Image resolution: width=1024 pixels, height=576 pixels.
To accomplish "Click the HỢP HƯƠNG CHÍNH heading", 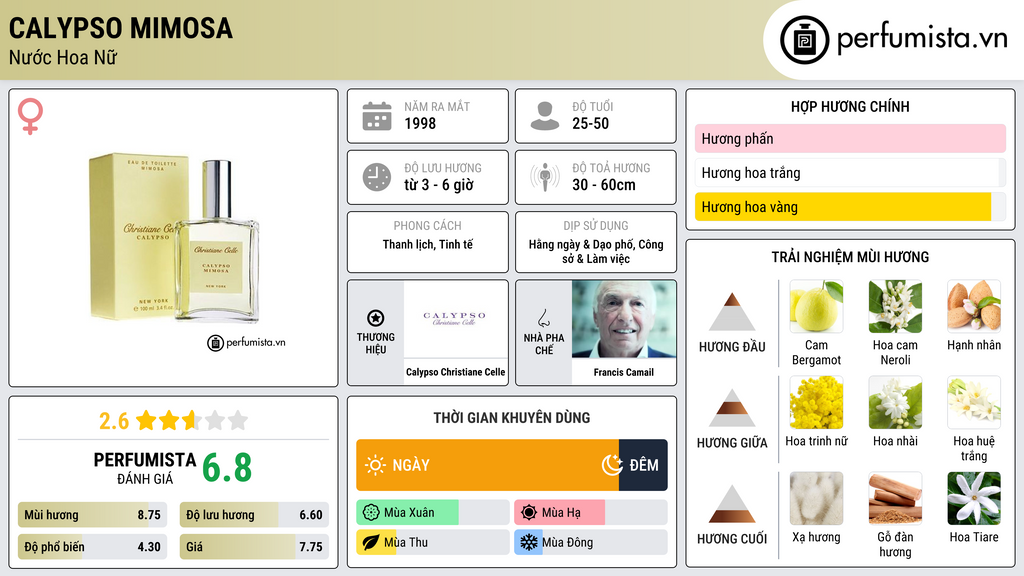I will click(850, 106).
